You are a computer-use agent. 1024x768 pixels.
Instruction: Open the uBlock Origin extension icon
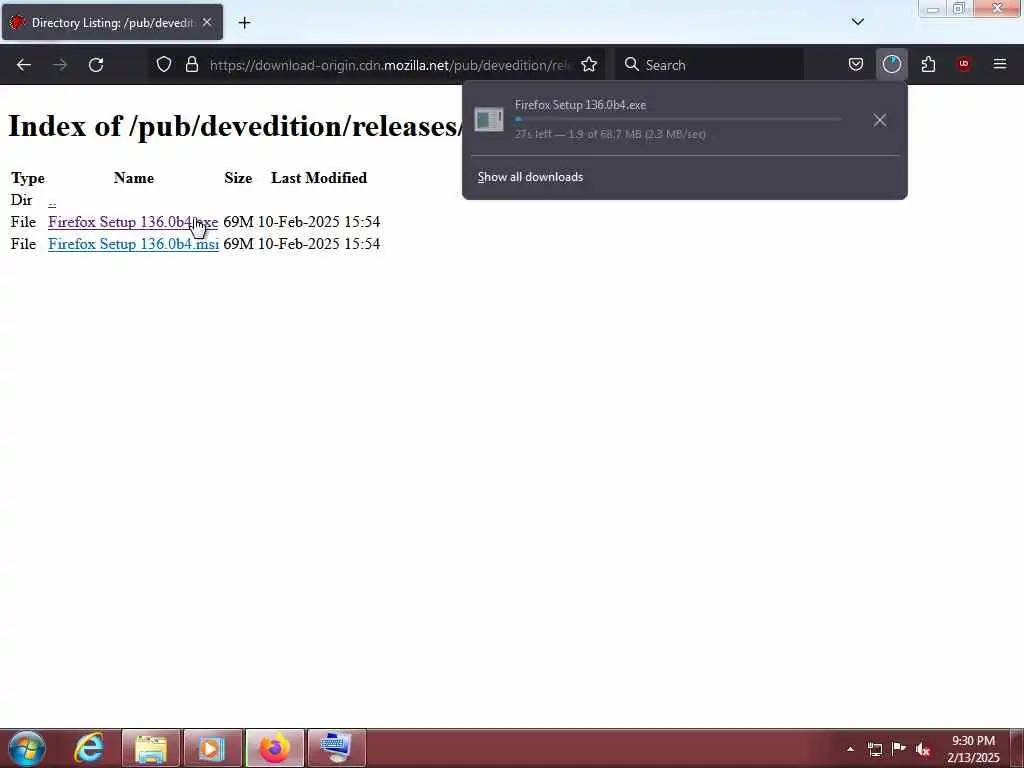tap(963, 64)
